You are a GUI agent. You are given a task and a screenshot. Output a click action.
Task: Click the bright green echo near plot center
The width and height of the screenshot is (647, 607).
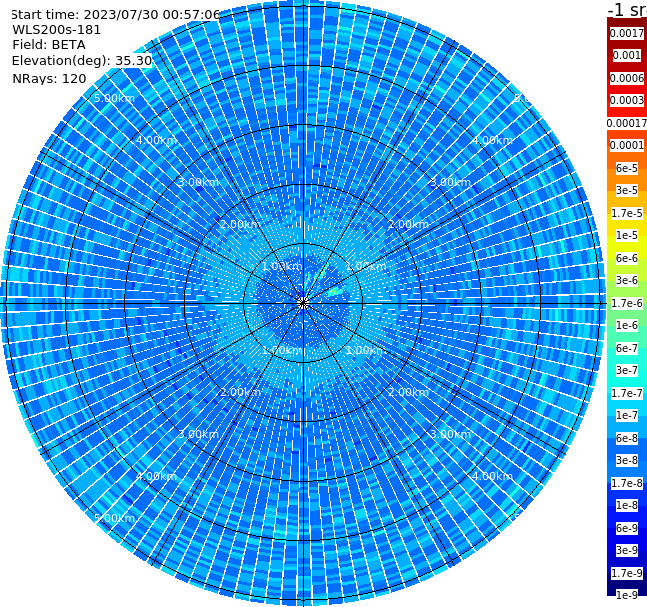point(334,292)
